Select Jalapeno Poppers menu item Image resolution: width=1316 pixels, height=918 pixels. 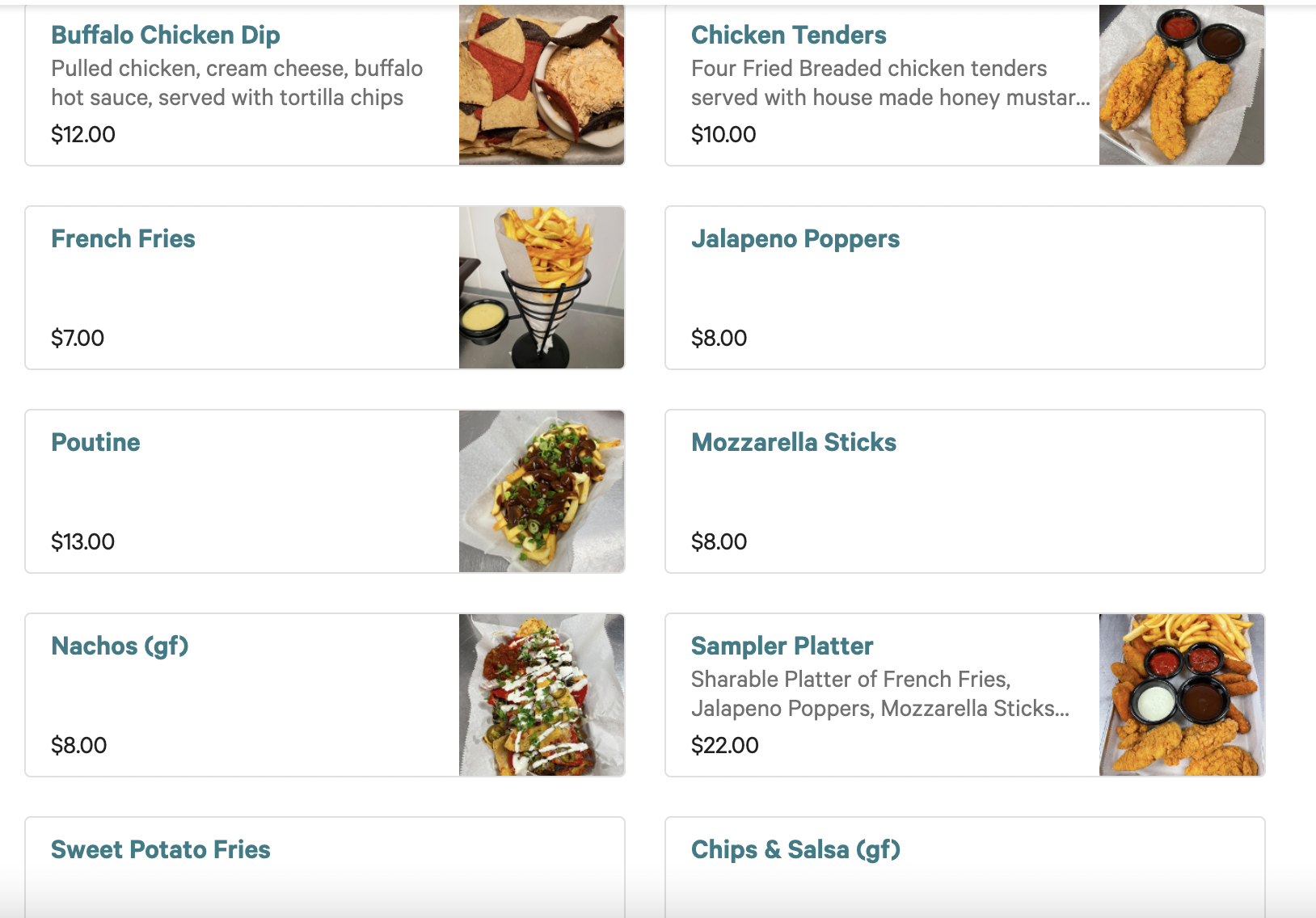[795, 239]
